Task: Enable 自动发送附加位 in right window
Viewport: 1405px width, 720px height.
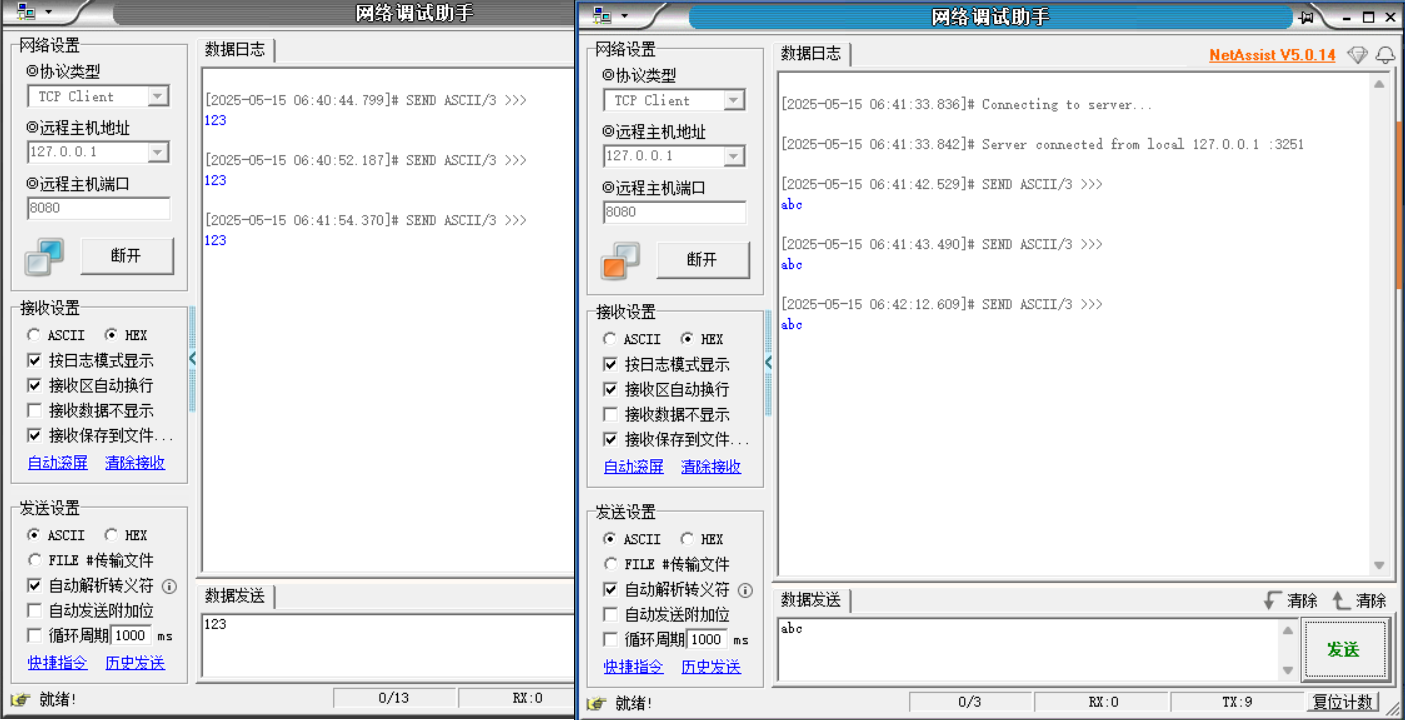Action: [610, 614]
